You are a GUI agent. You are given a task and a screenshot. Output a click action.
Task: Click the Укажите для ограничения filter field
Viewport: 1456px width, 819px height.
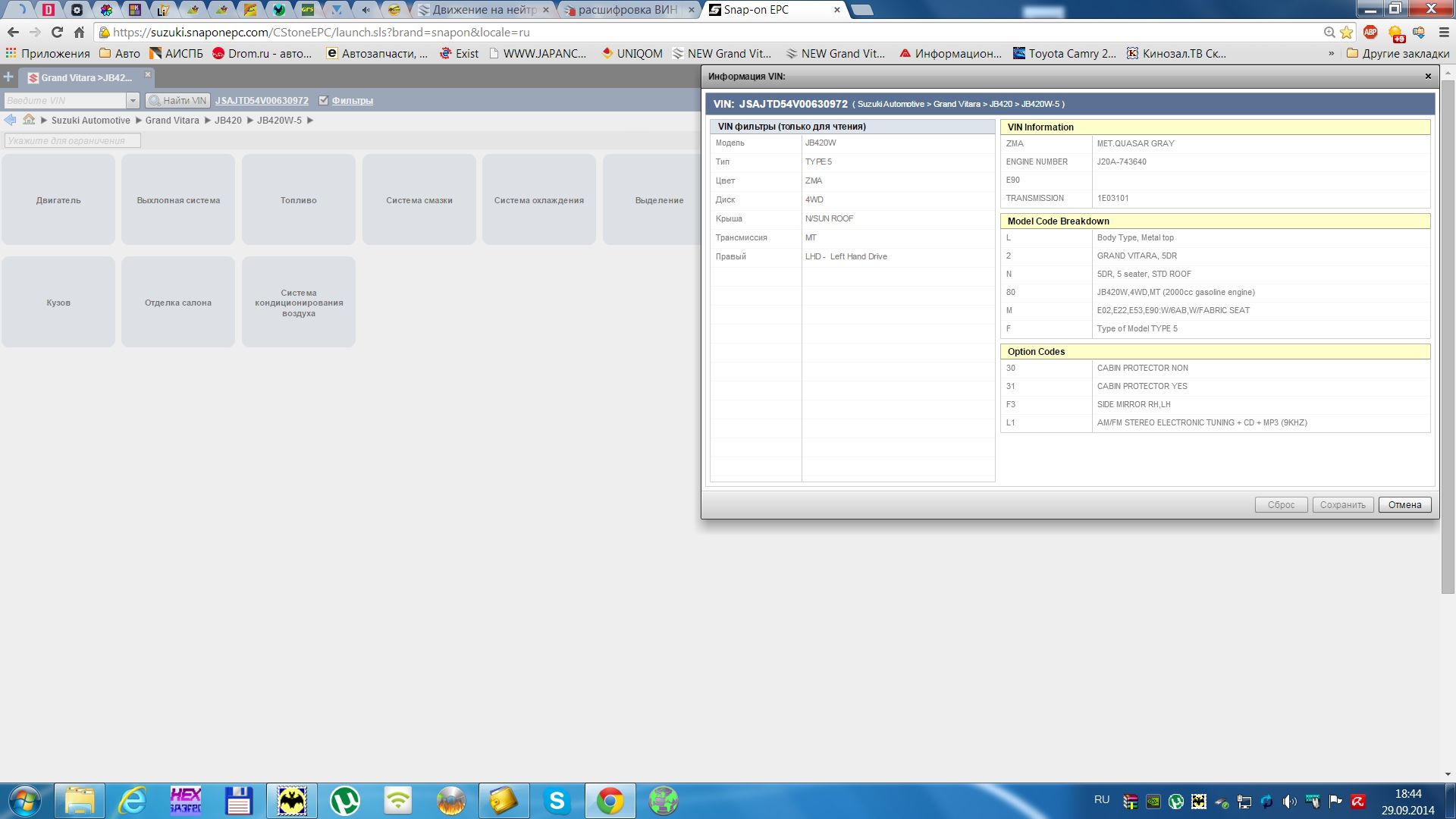click(72, 141)
